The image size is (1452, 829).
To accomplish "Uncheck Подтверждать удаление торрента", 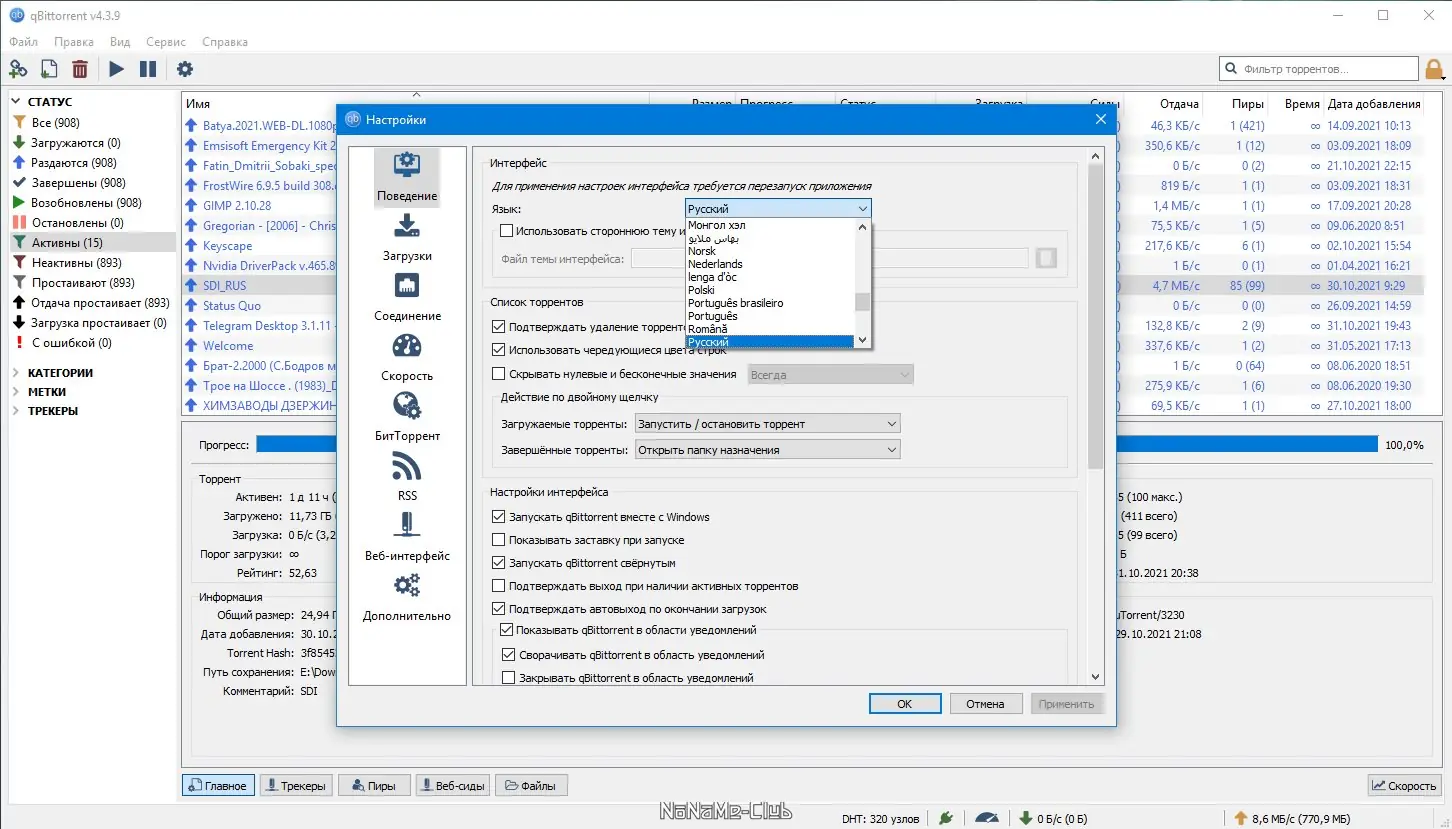I will tap(499, 327).
